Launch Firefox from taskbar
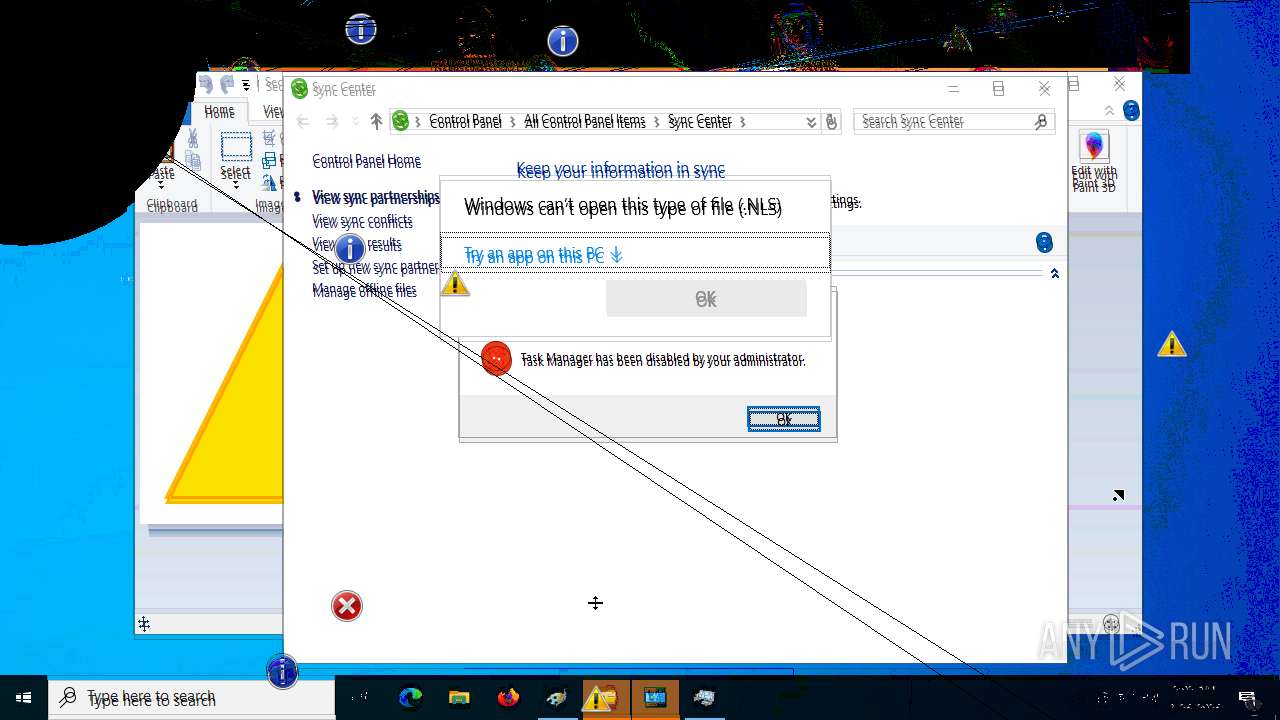The width and height of the screenshot is (1280, 720). click(508, 698)
